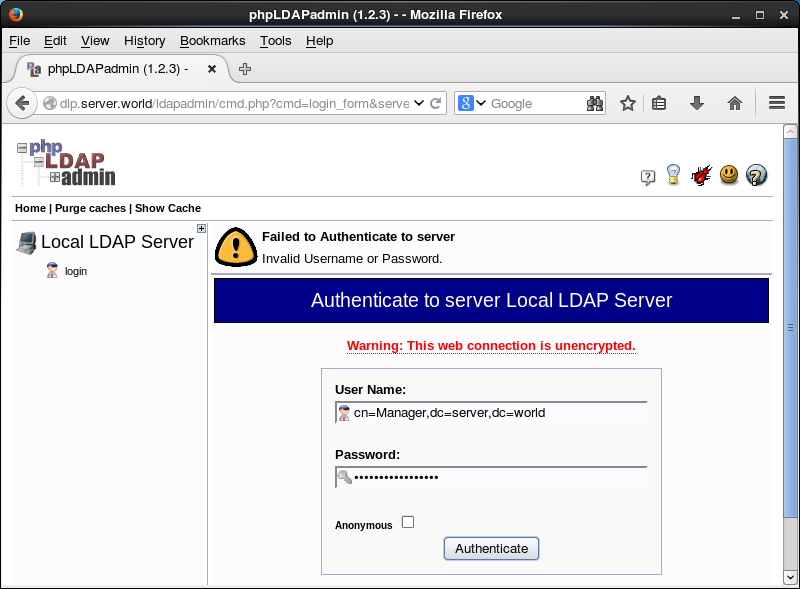This screenshot has height=589, width=800.
Task: Open the Bookmarks menu
Action: [x=212, y=41]
